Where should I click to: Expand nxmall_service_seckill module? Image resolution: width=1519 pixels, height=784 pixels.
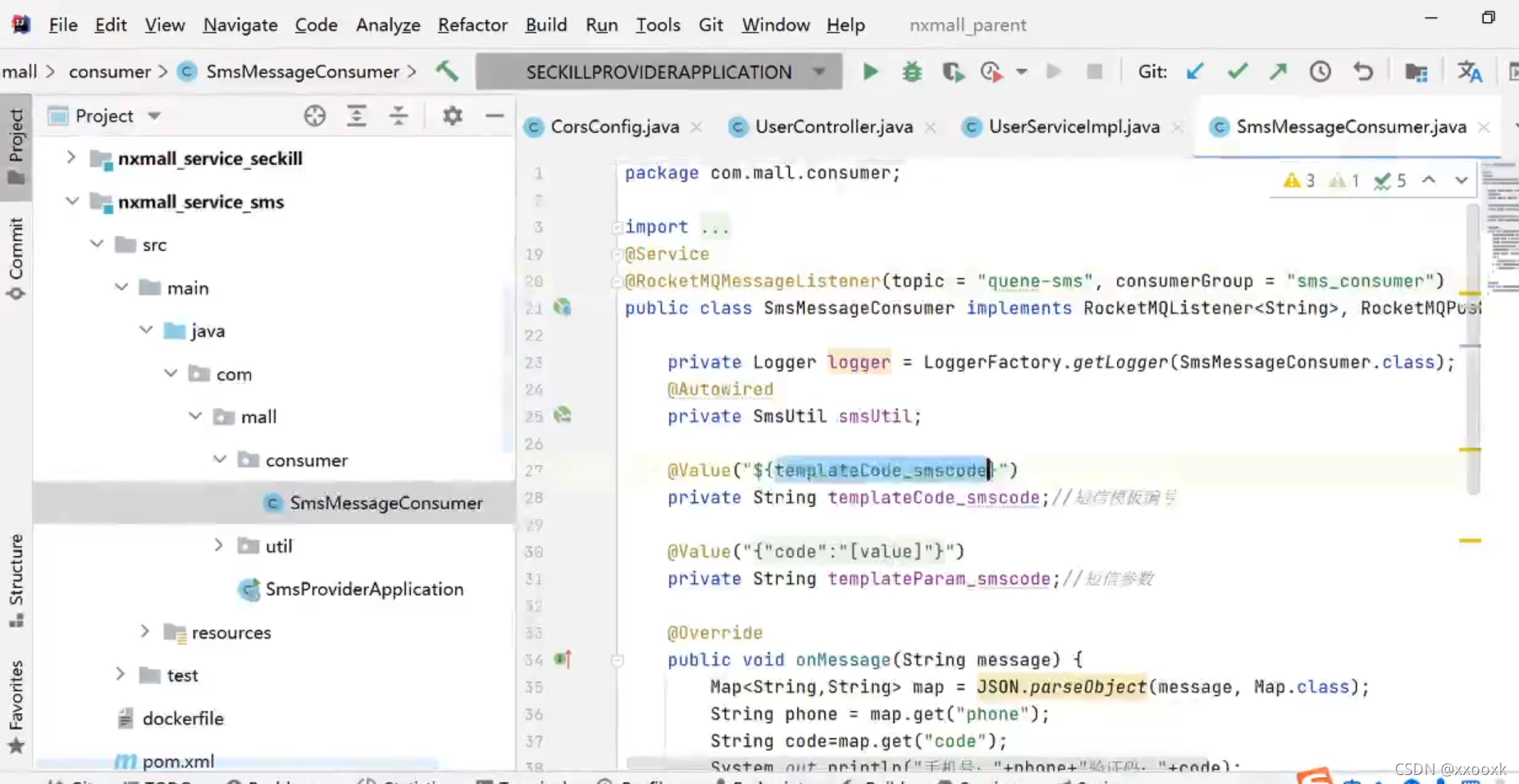71,157
